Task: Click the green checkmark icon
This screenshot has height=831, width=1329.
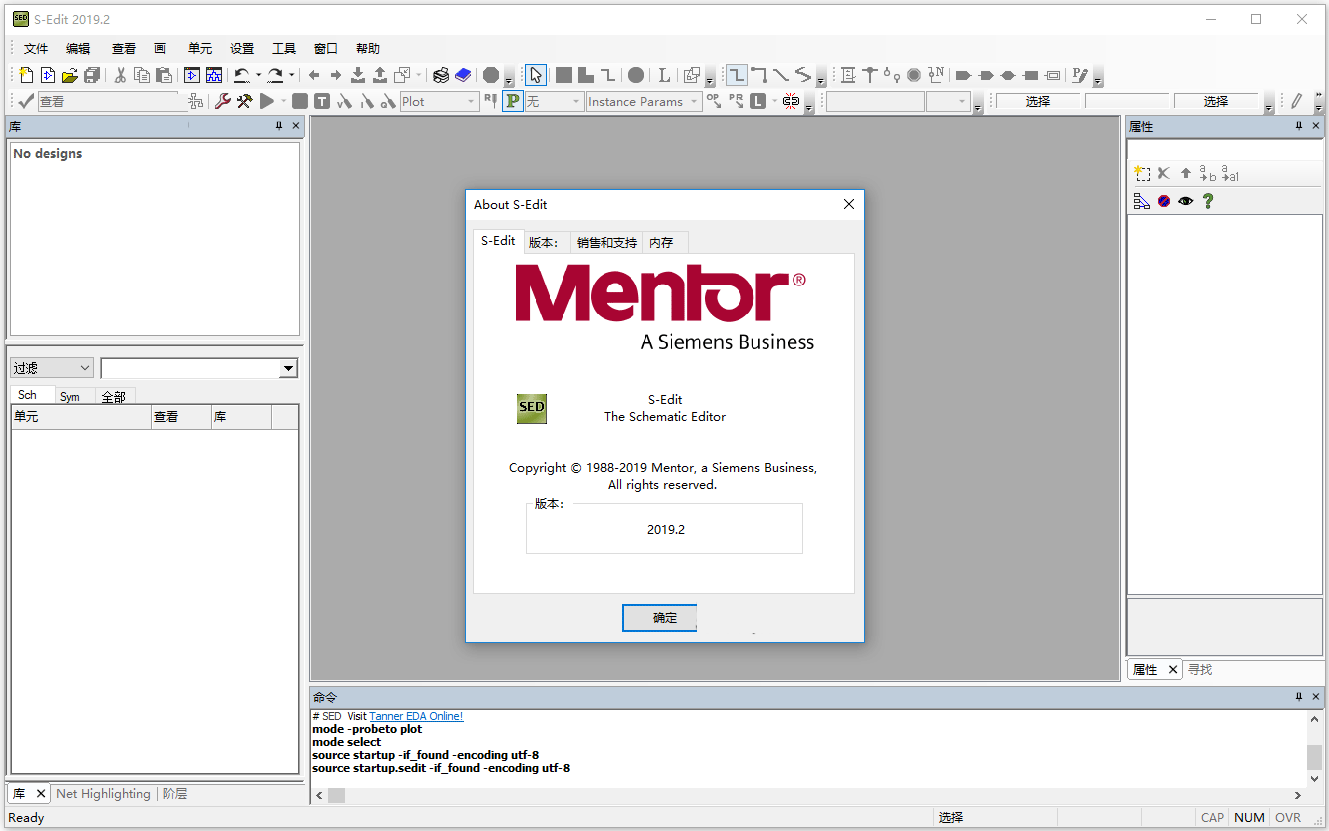Action: [26, 101]
